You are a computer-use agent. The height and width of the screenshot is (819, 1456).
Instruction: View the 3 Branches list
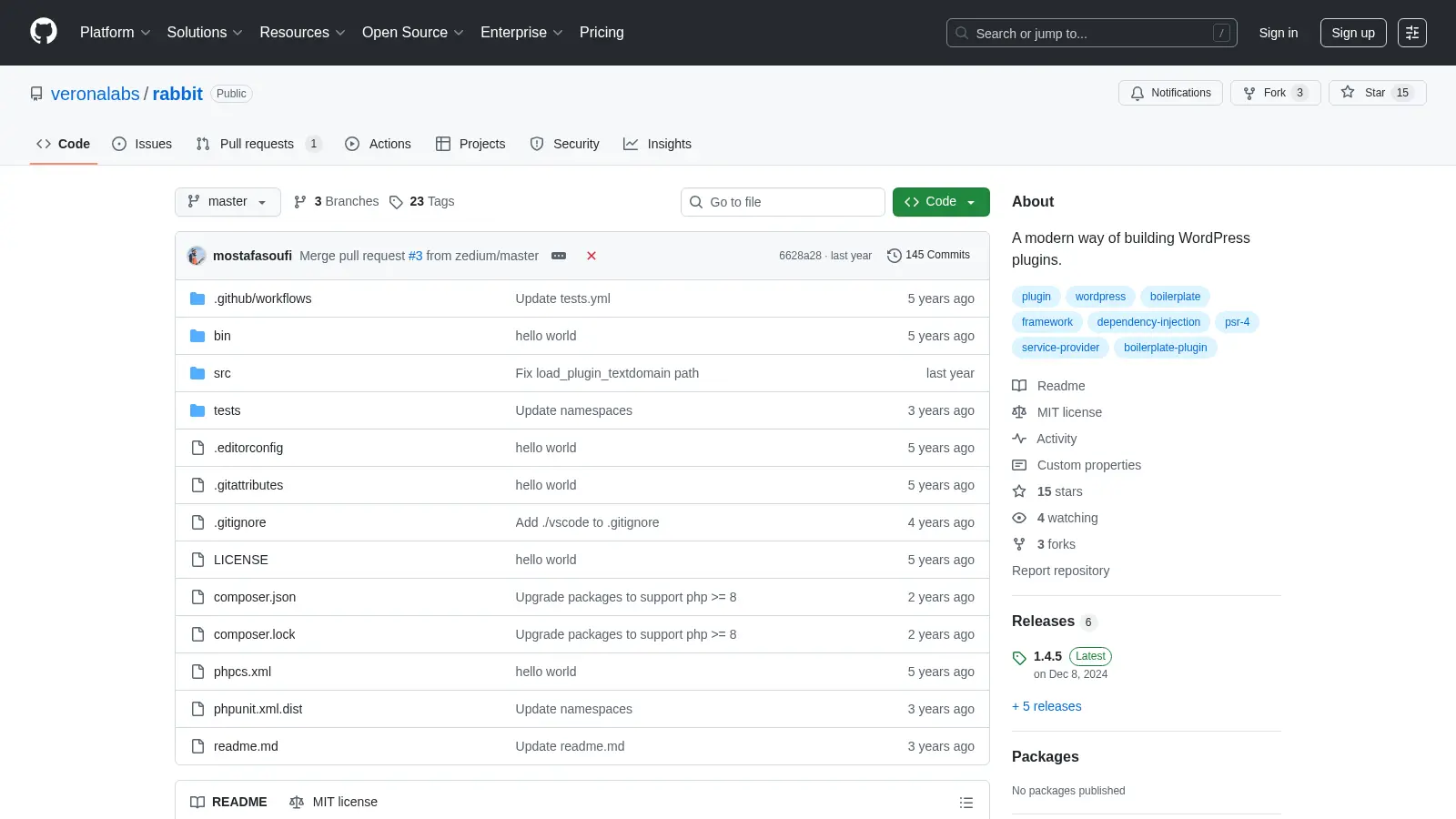click(336, 202)
